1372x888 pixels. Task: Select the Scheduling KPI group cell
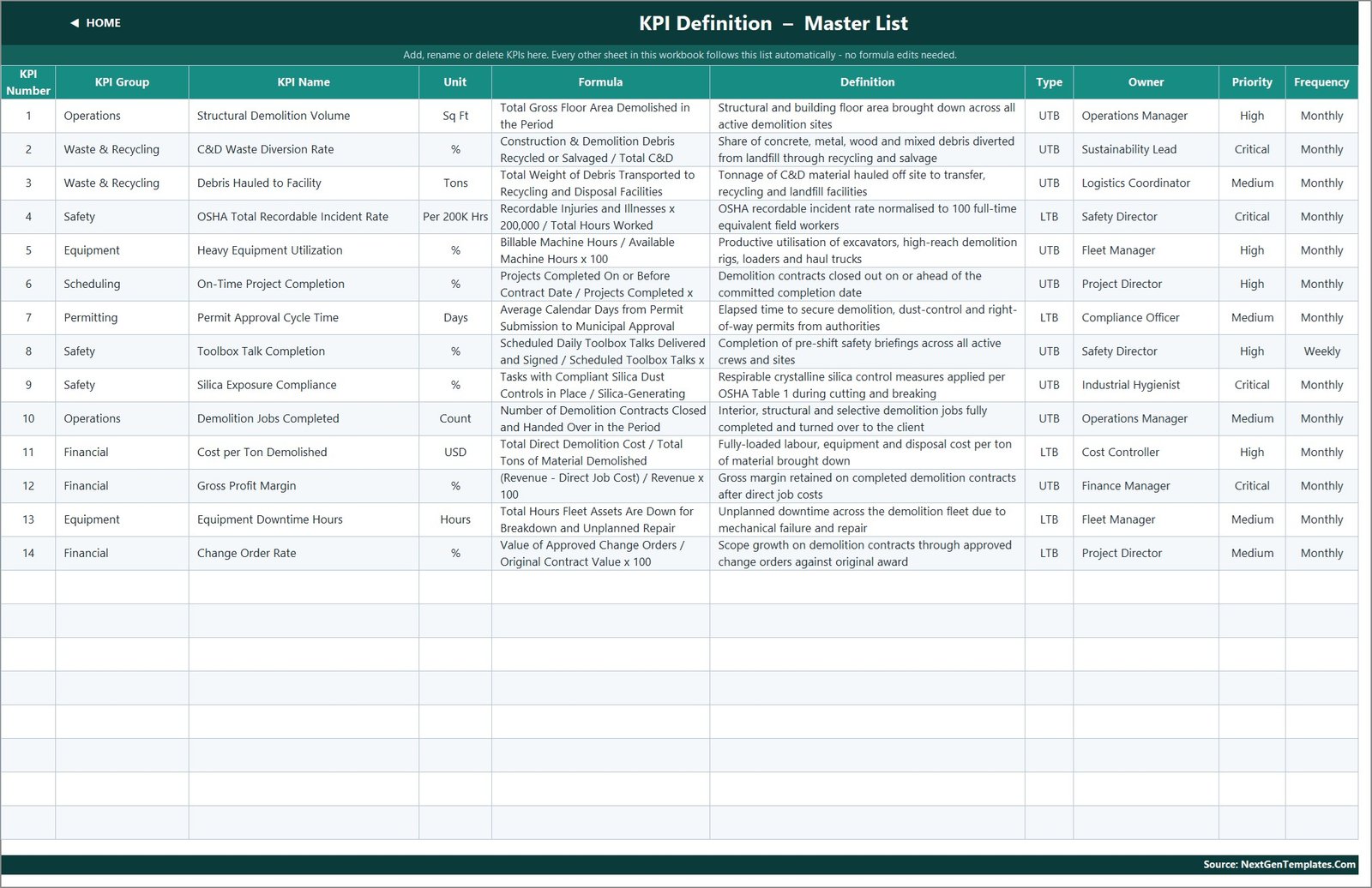(122, 284)
